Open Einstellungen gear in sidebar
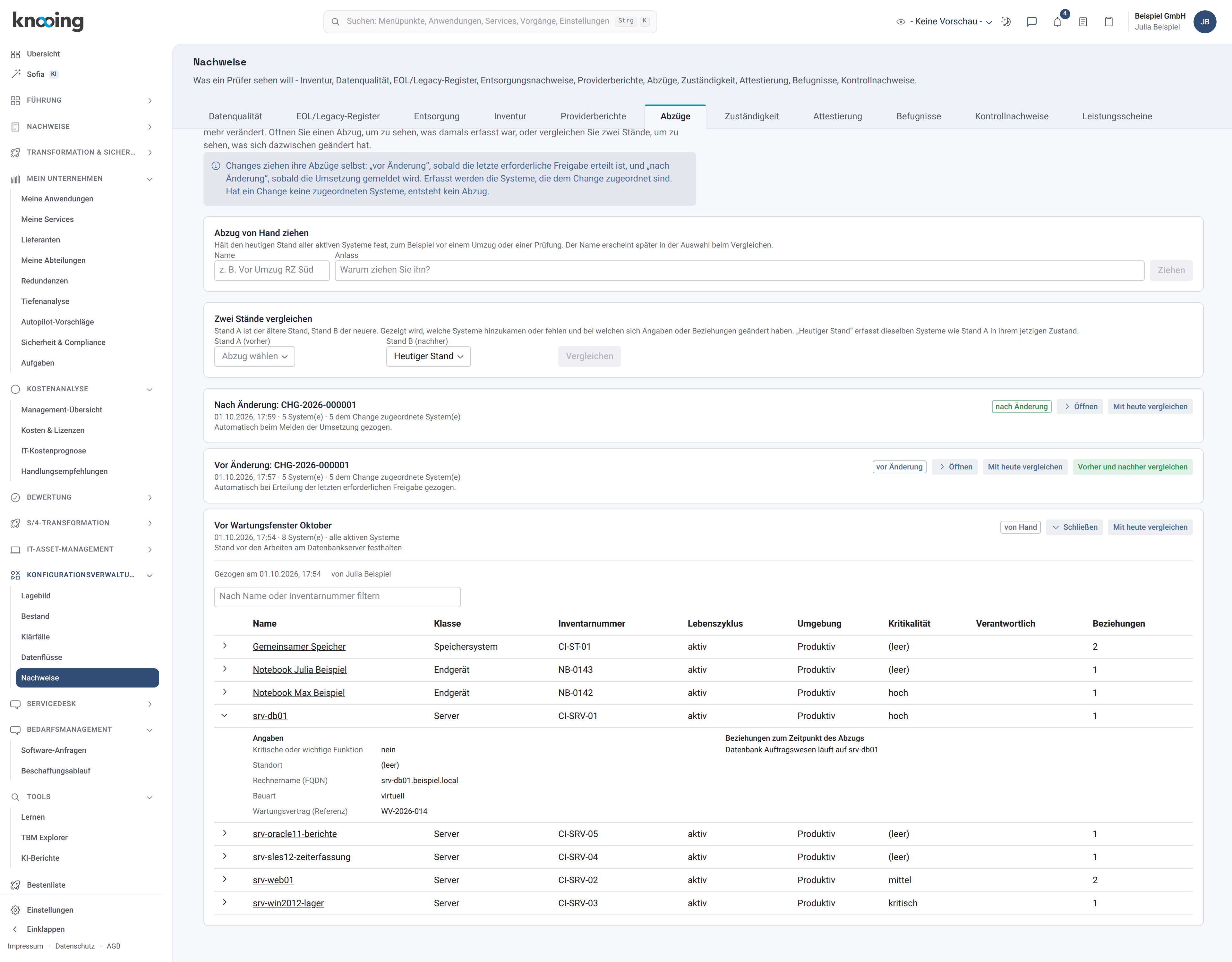Image resolution: width=1232 pixels, height=962 pixels. (x=15, y=909)
